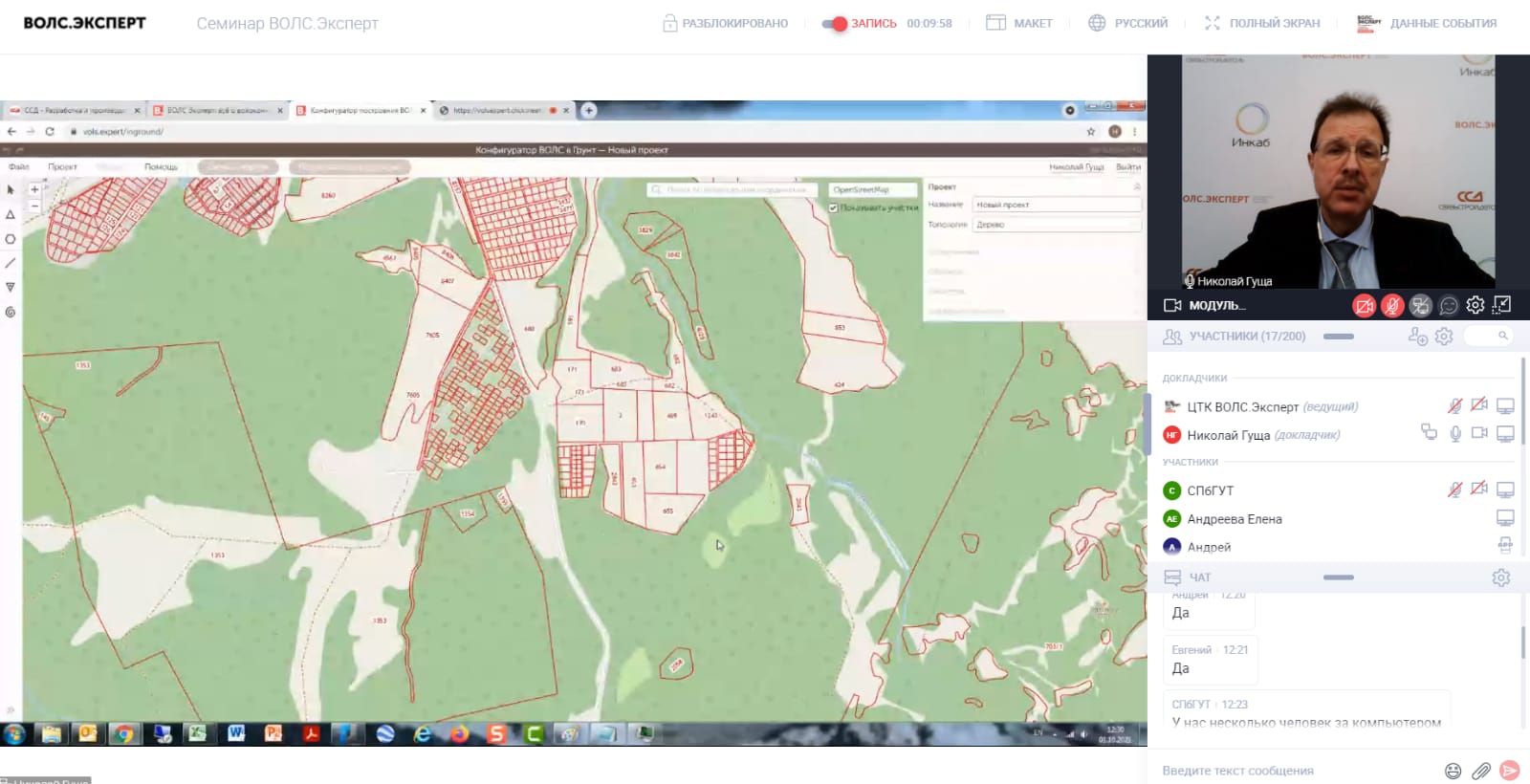This screenshot has width=1530, height=784.
Task: Click the screen share icon next to Николай Гуща
Action: click(x=1505, y=434)
